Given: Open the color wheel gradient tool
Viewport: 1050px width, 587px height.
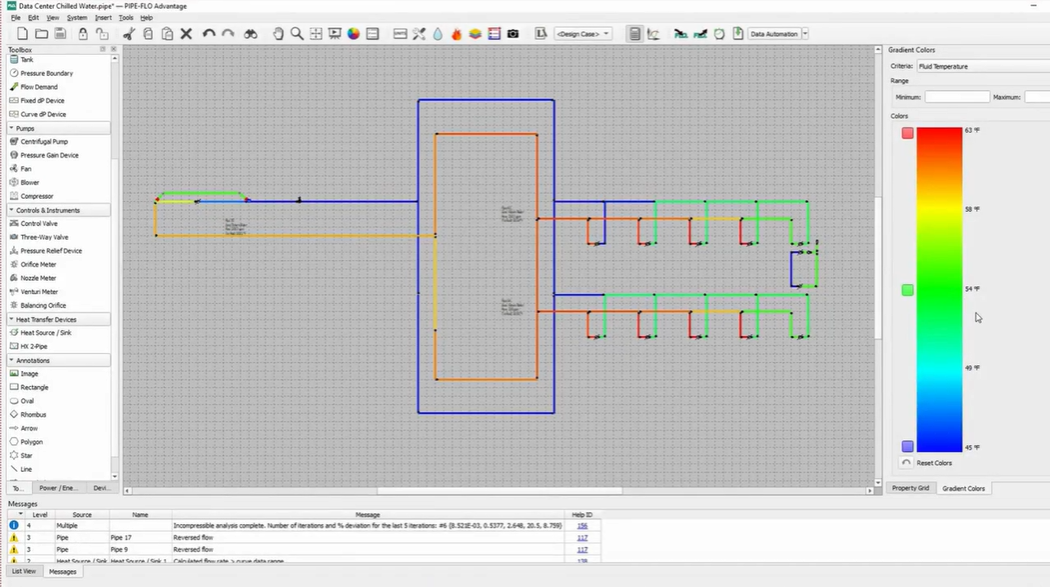Looking at the screenshot, I should pyautogui.click(x=353, y=34).
